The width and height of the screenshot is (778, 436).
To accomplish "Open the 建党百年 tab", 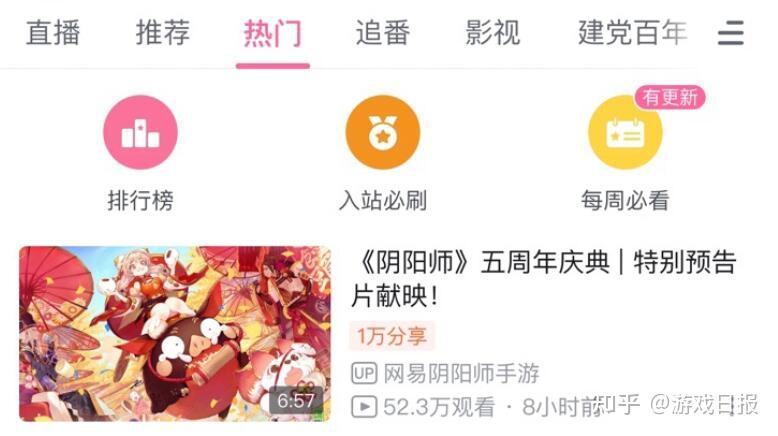I will coord(633,33).
